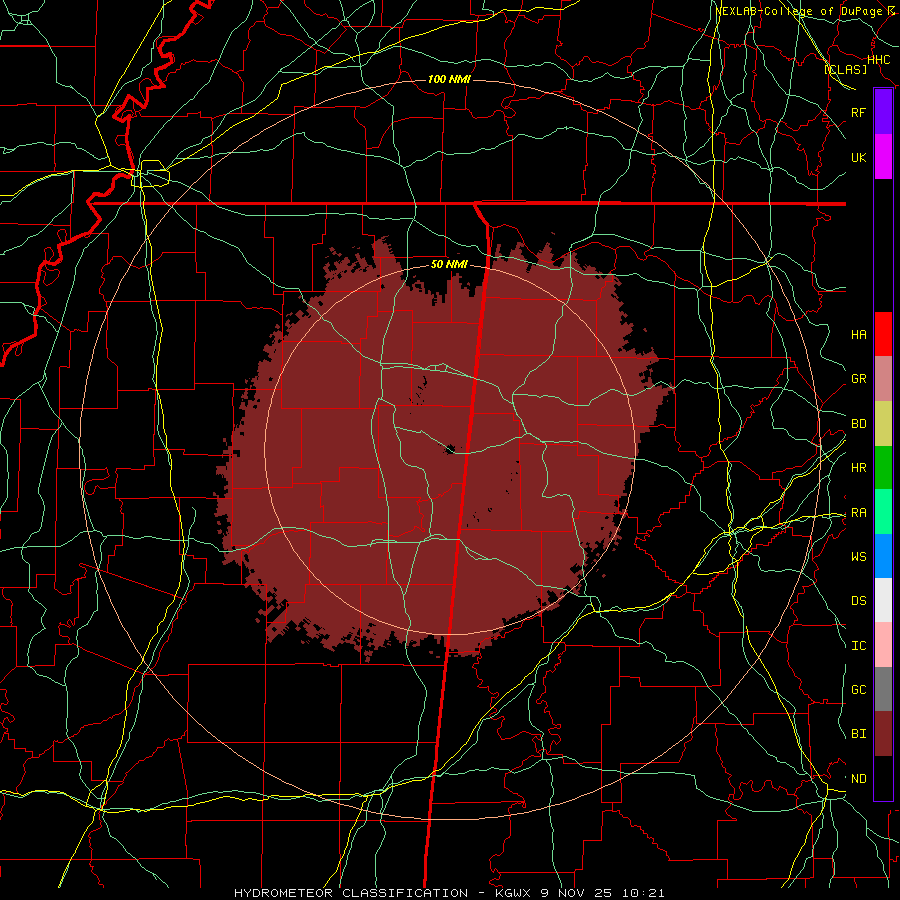Click the 9 NOV 25 date text
The image size is (900, 900).
pyautogui.click(x=577, y=893)
